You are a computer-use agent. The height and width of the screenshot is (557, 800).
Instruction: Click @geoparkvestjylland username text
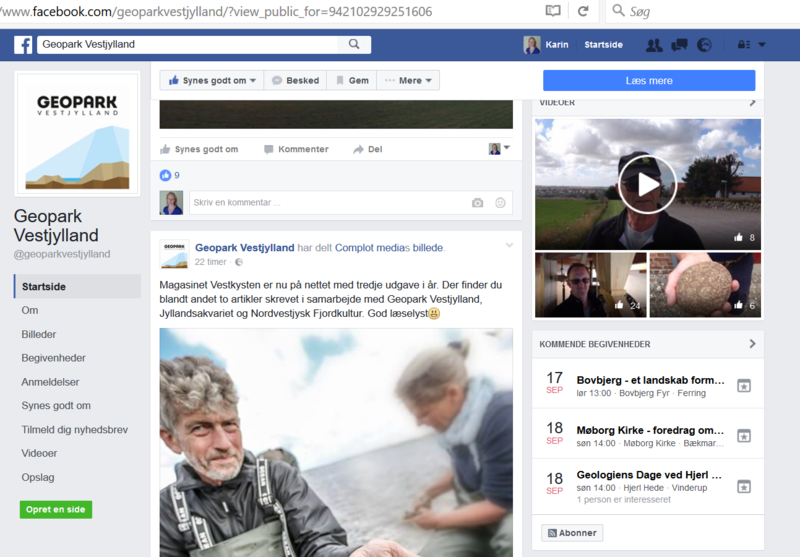(62, 254)
